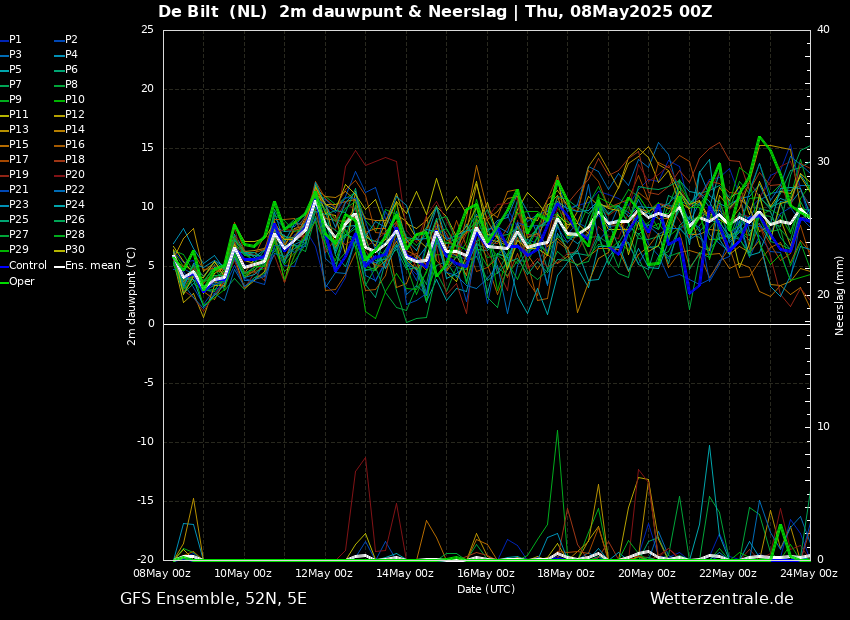Click legend item P30
Viewport: 850px width, 620px height.
[70, 249]
